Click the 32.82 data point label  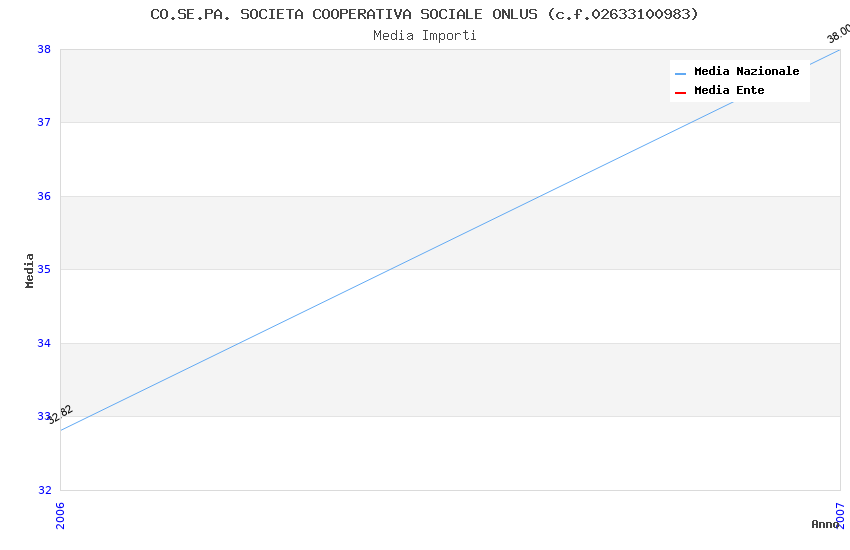pos(60,415)
